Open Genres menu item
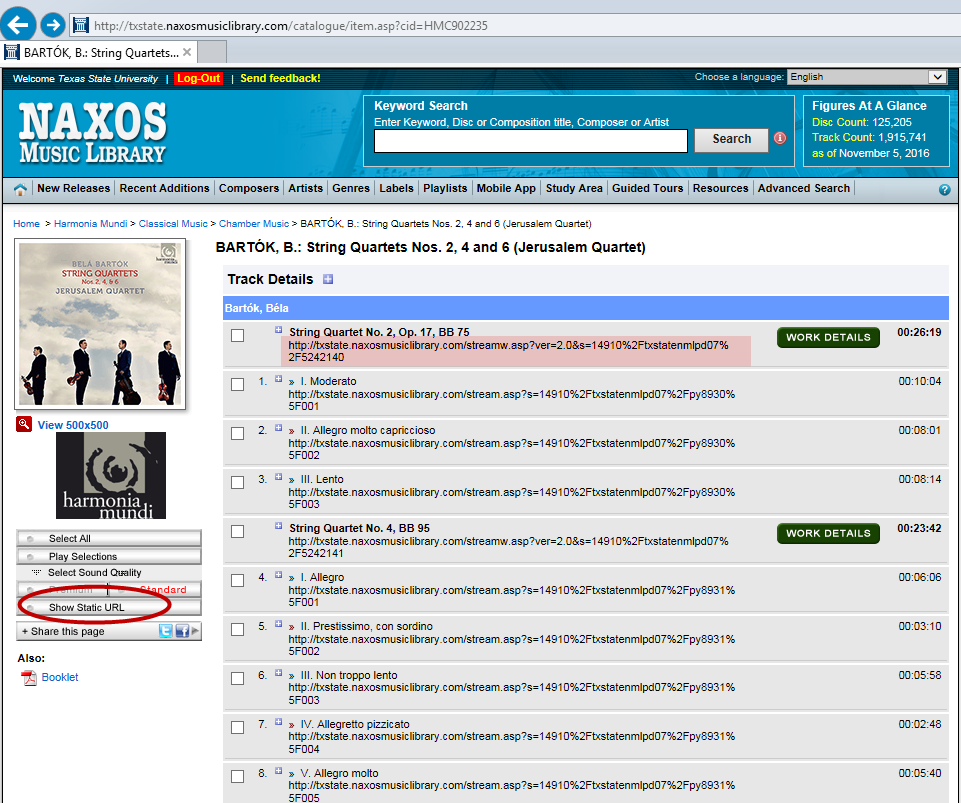Image resolution: width=961 pixels, height=803 pixels. point(351,188)
